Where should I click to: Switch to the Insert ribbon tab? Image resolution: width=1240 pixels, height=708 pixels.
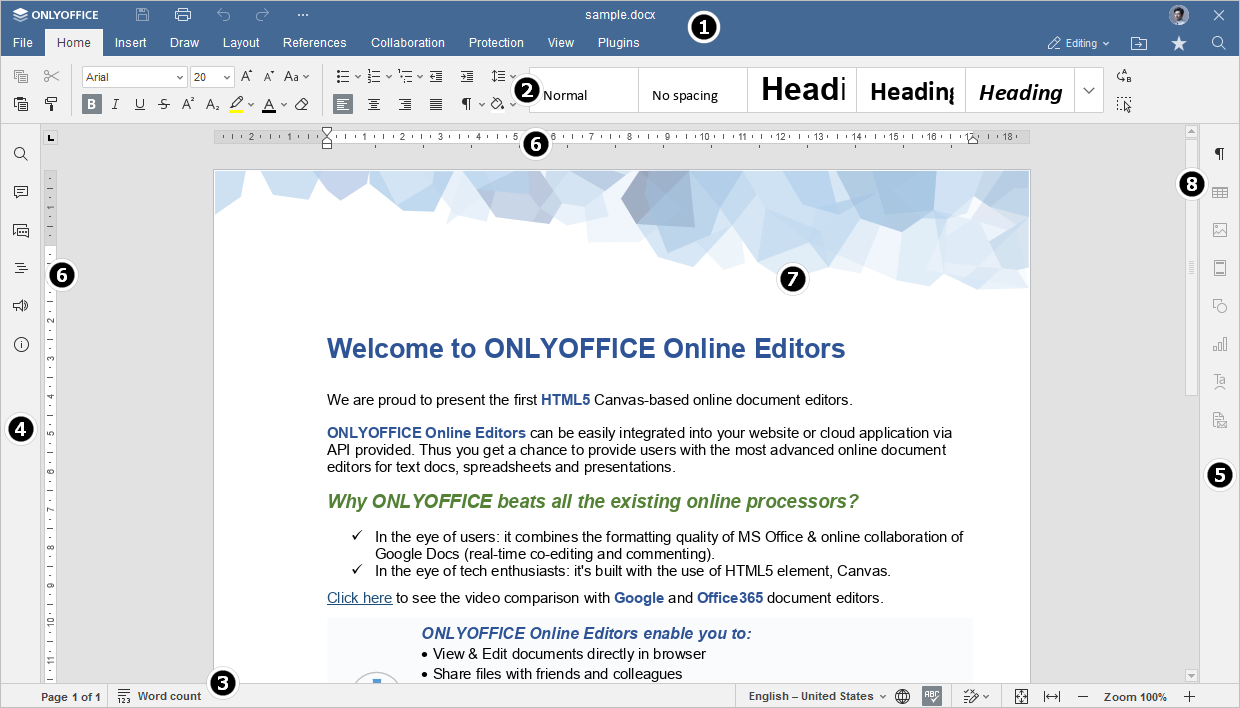coord(131,43)
